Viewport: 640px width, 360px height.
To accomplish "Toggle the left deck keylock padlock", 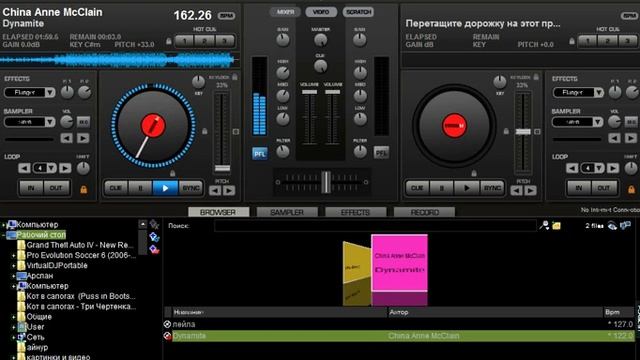I will click(235, 77).
